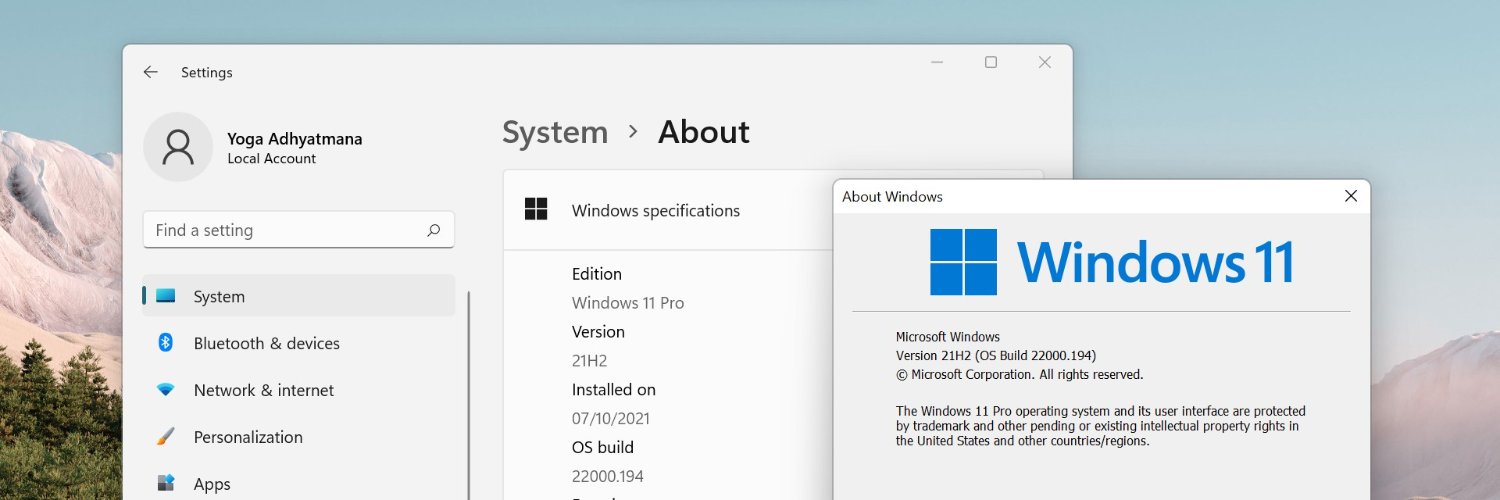
Task: Select the Version label in specifications
Action: pyautogui.click(x=598, y=332)
